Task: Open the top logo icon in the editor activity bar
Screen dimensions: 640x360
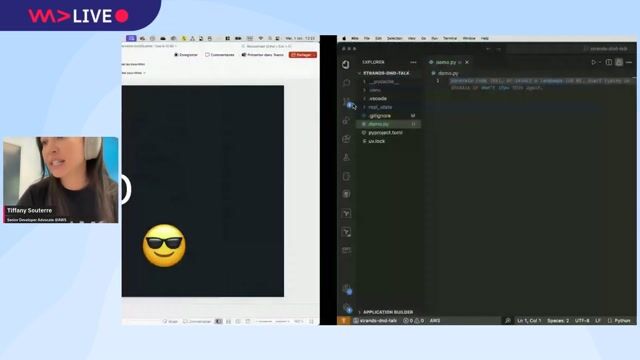Action: (x=346, y=64)
